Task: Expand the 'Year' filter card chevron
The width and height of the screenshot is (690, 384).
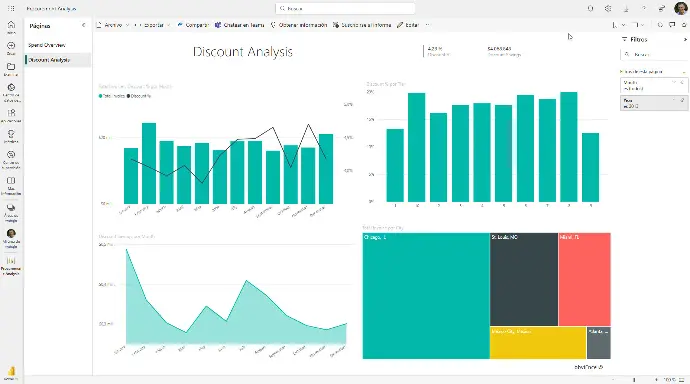Action: (674, 100)
